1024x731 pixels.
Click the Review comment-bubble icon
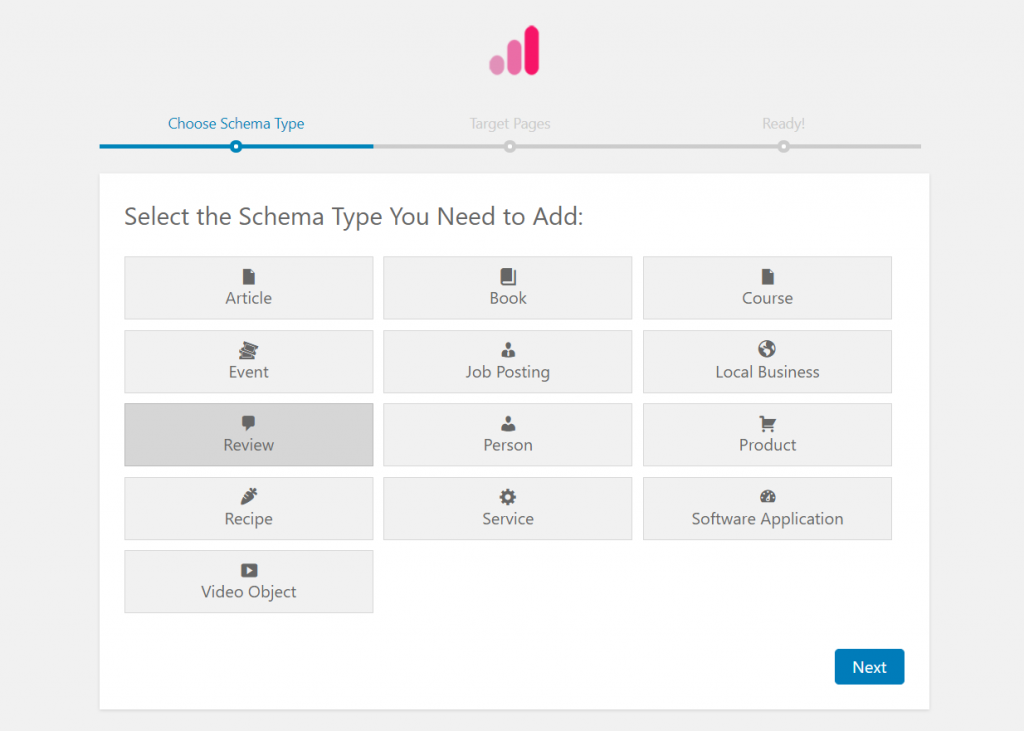tap(248, 424)
